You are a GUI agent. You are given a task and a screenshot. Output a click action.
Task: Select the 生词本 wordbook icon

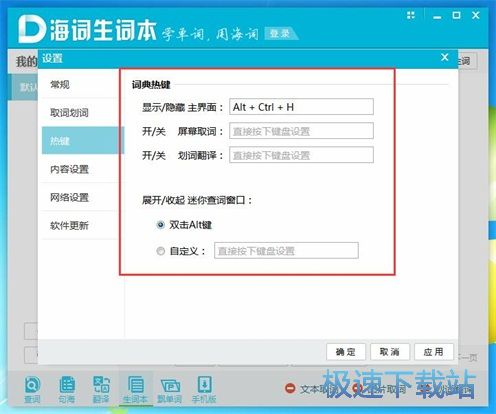136,389
